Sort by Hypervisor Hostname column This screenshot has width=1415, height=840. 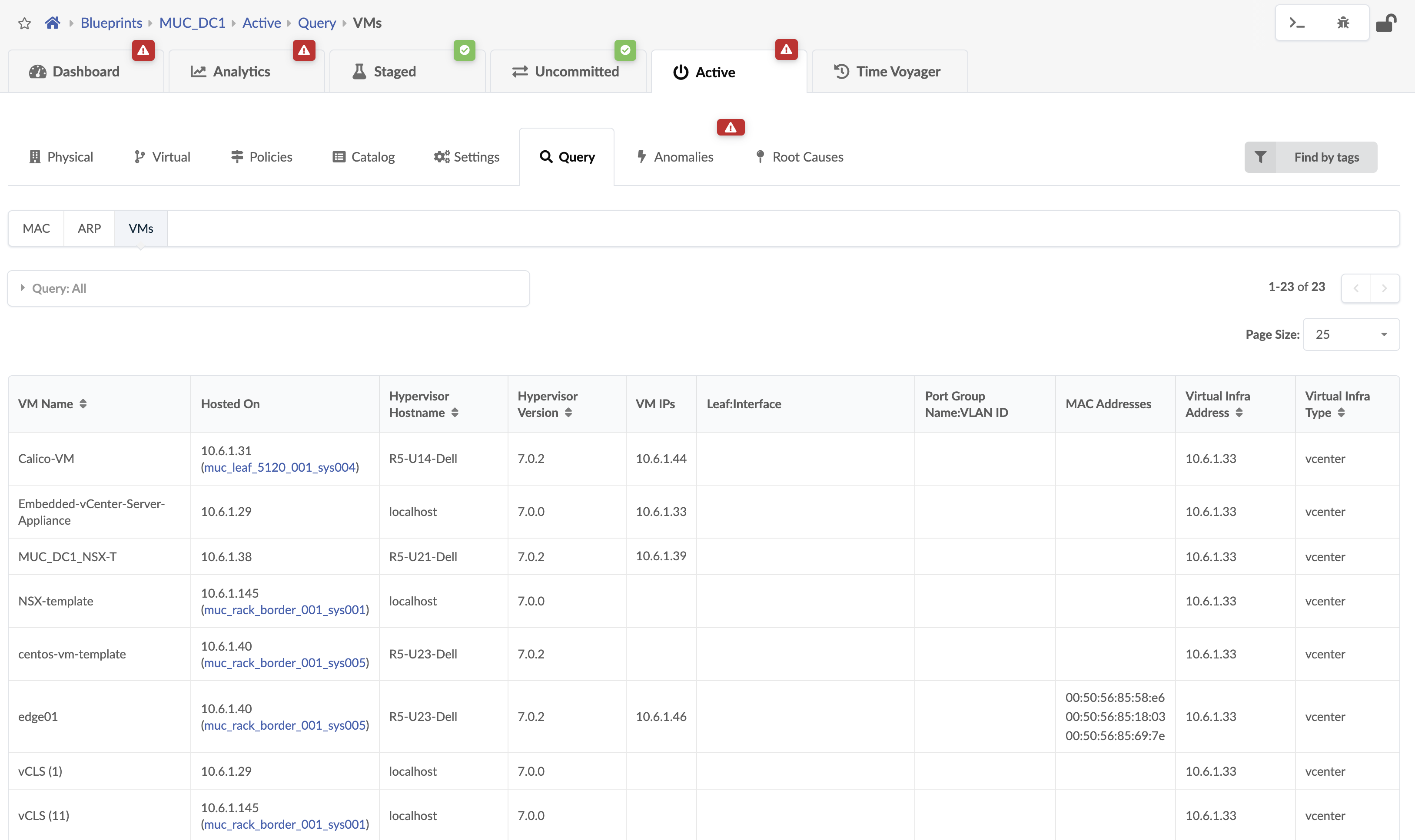455,413
